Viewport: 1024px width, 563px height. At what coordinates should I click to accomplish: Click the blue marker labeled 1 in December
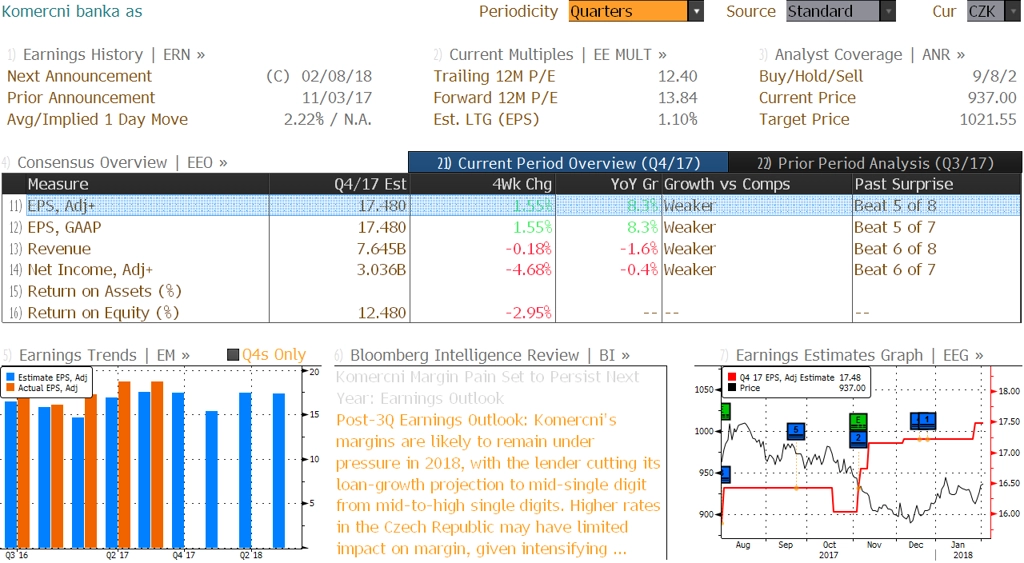point(927,420)
